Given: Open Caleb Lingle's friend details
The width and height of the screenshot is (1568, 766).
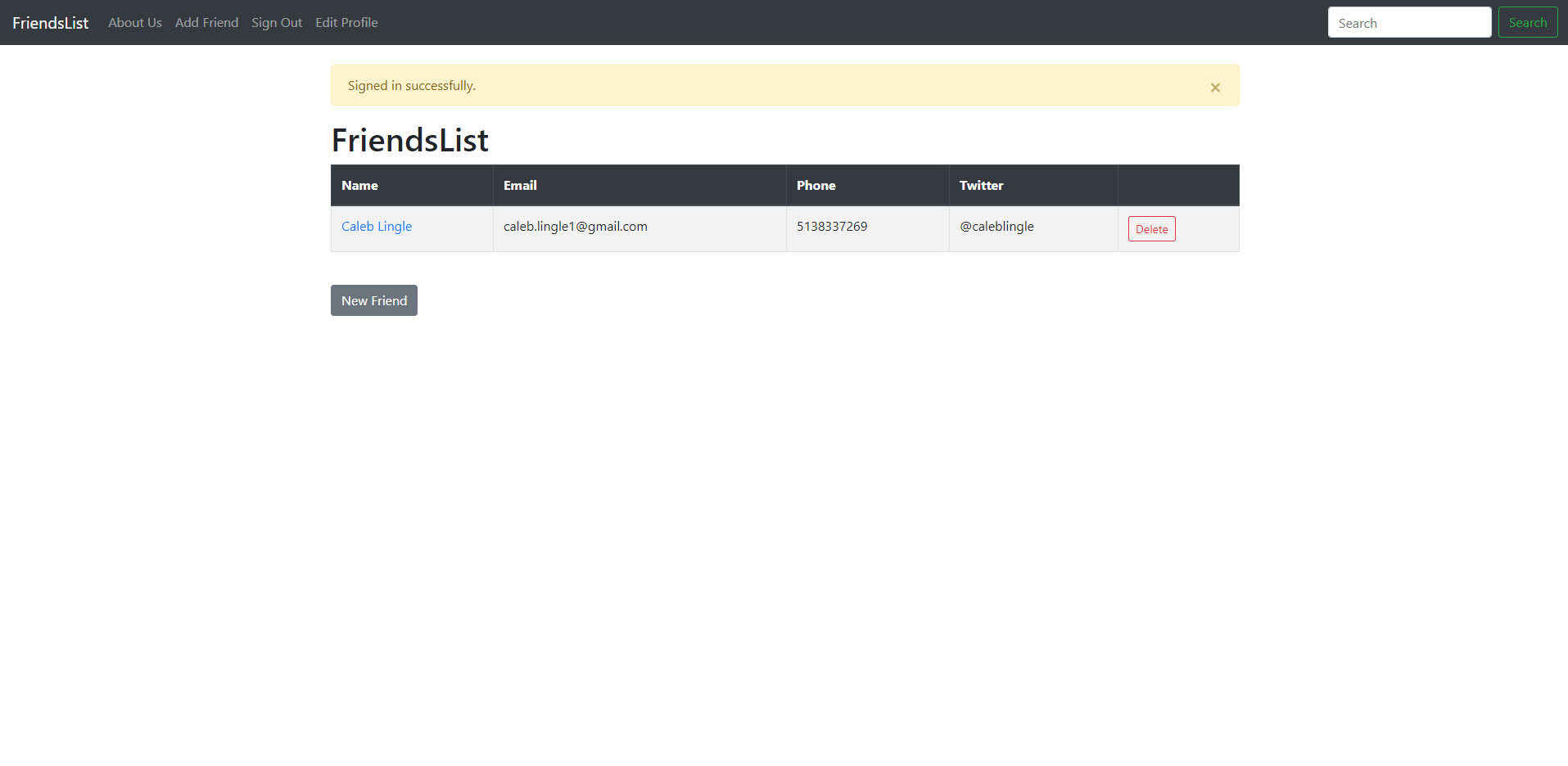Looking at the screenshot, I should coord(377,227).
